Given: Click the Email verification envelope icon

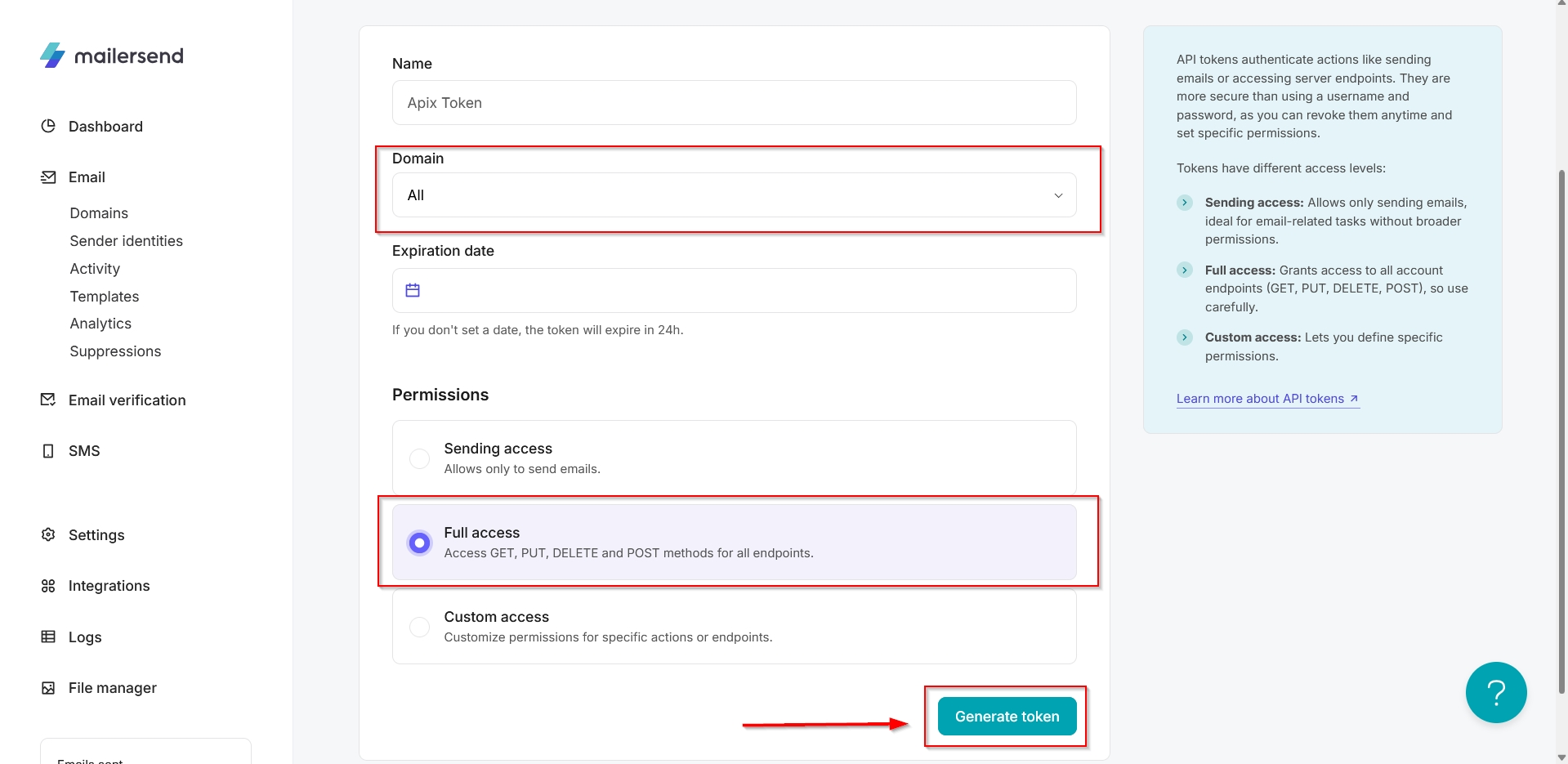Looking at the screenshot, I should click(48, 400).
